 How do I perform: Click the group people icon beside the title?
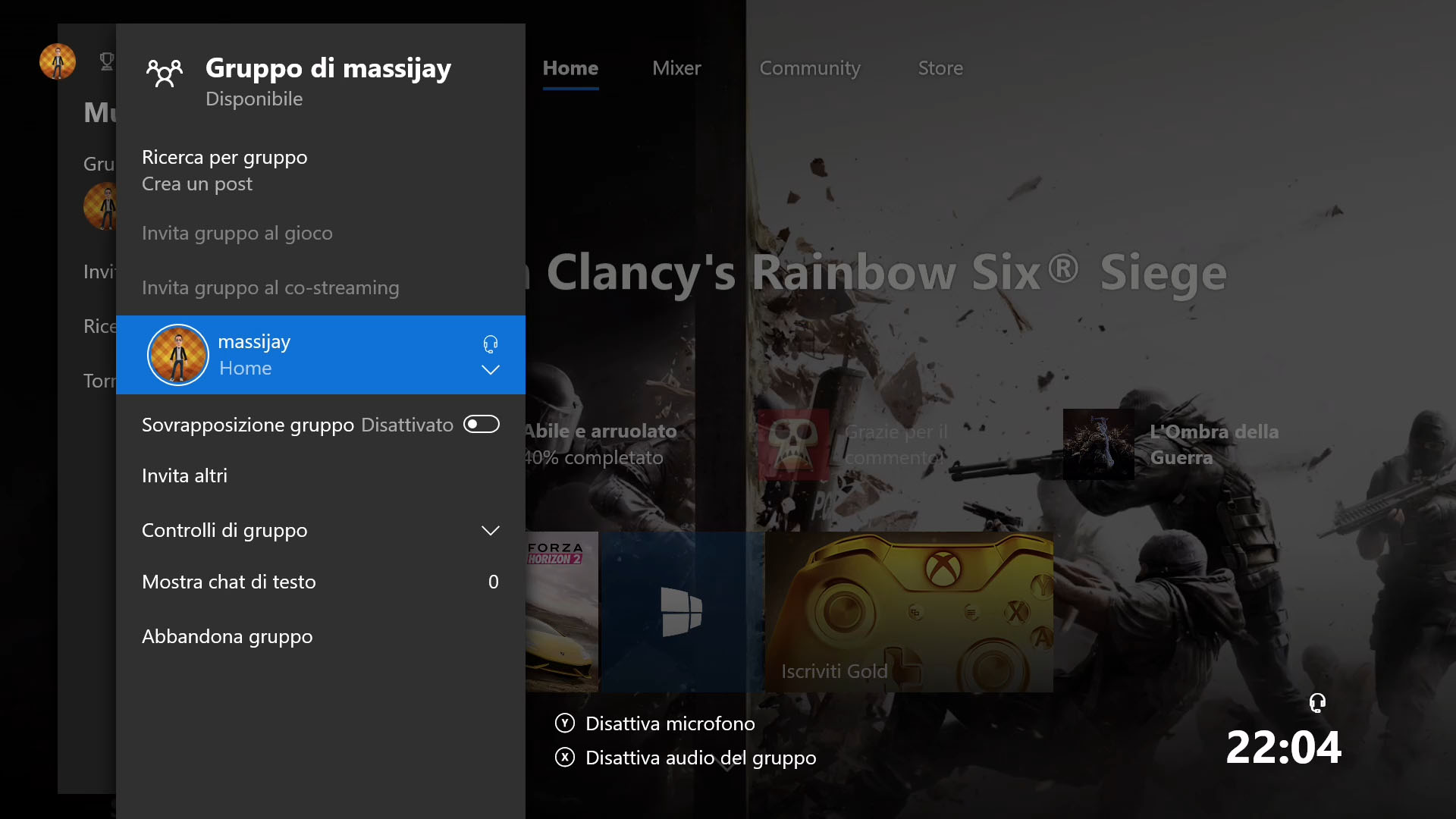click(x=165, y=73)
